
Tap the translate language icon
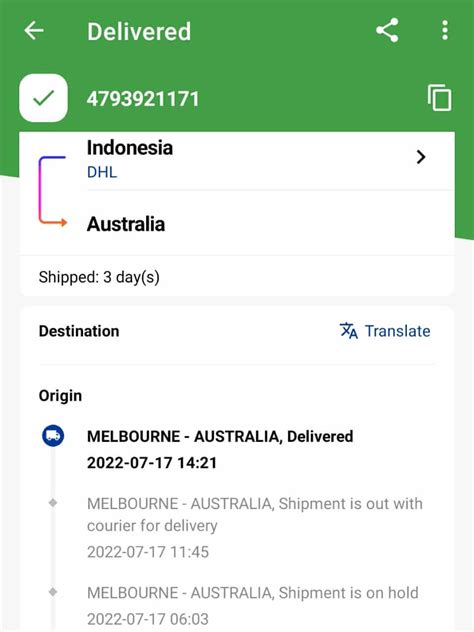(x=349, y=331)
